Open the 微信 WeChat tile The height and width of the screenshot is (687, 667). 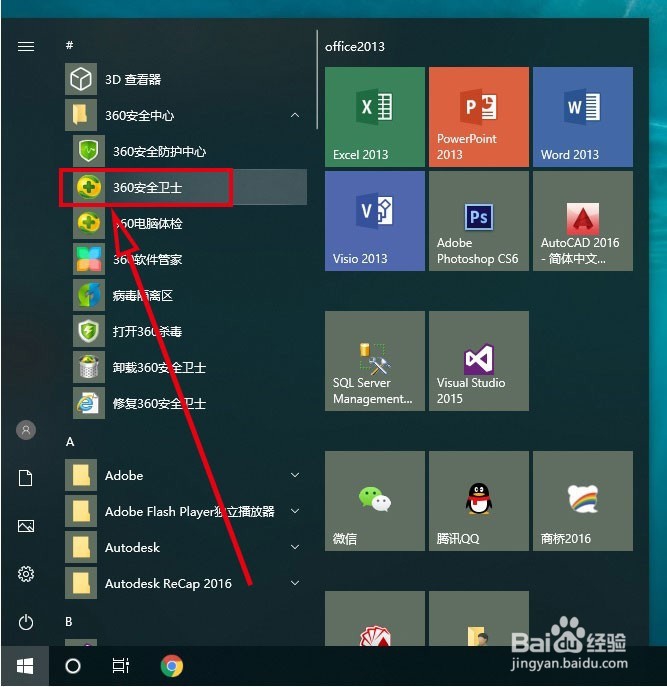[x=375, y=501]
